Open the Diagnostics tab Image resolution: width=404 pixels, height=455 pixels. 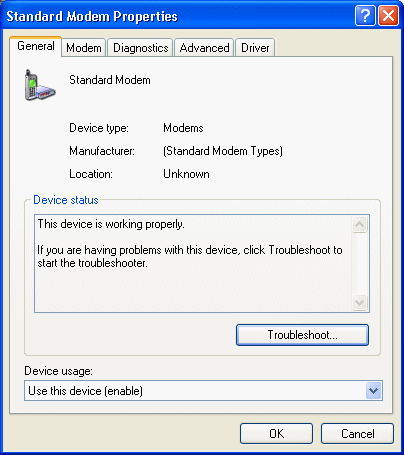point(140,48)
